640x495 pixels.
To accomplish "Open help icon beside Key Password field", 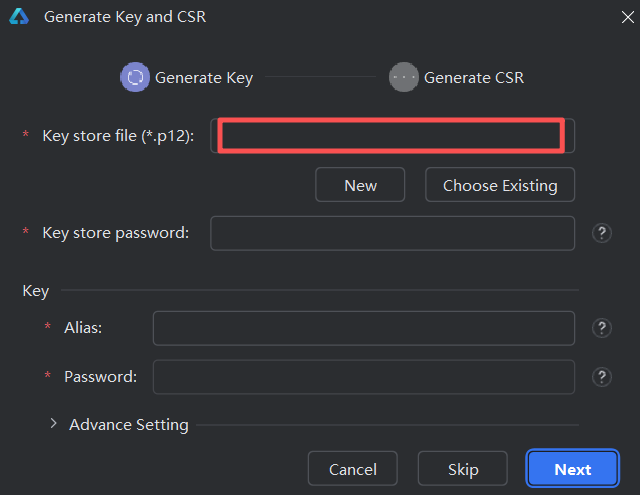I will tap(601, 377).
